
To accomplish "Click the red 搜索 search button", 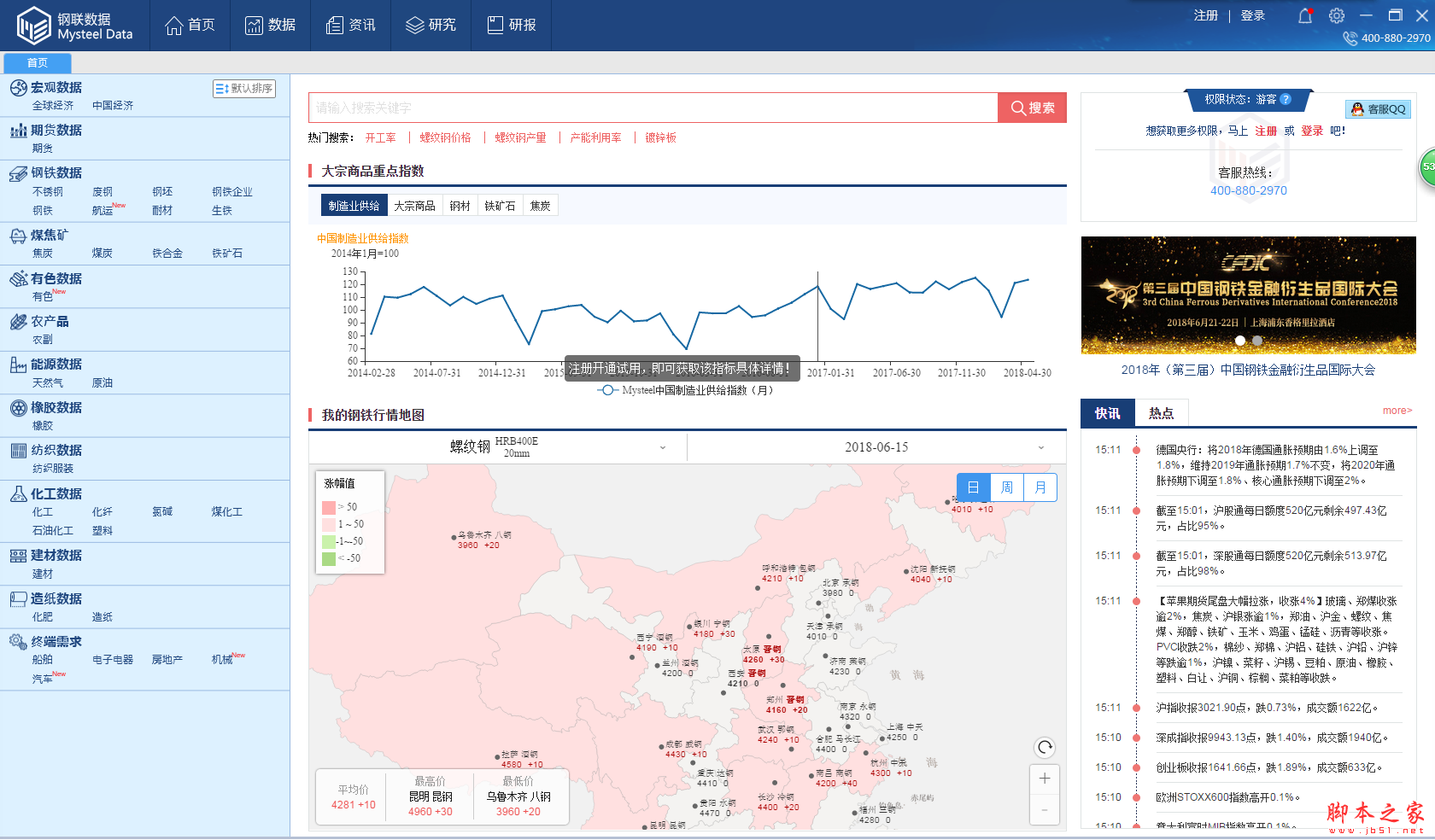I will 1032,108.
